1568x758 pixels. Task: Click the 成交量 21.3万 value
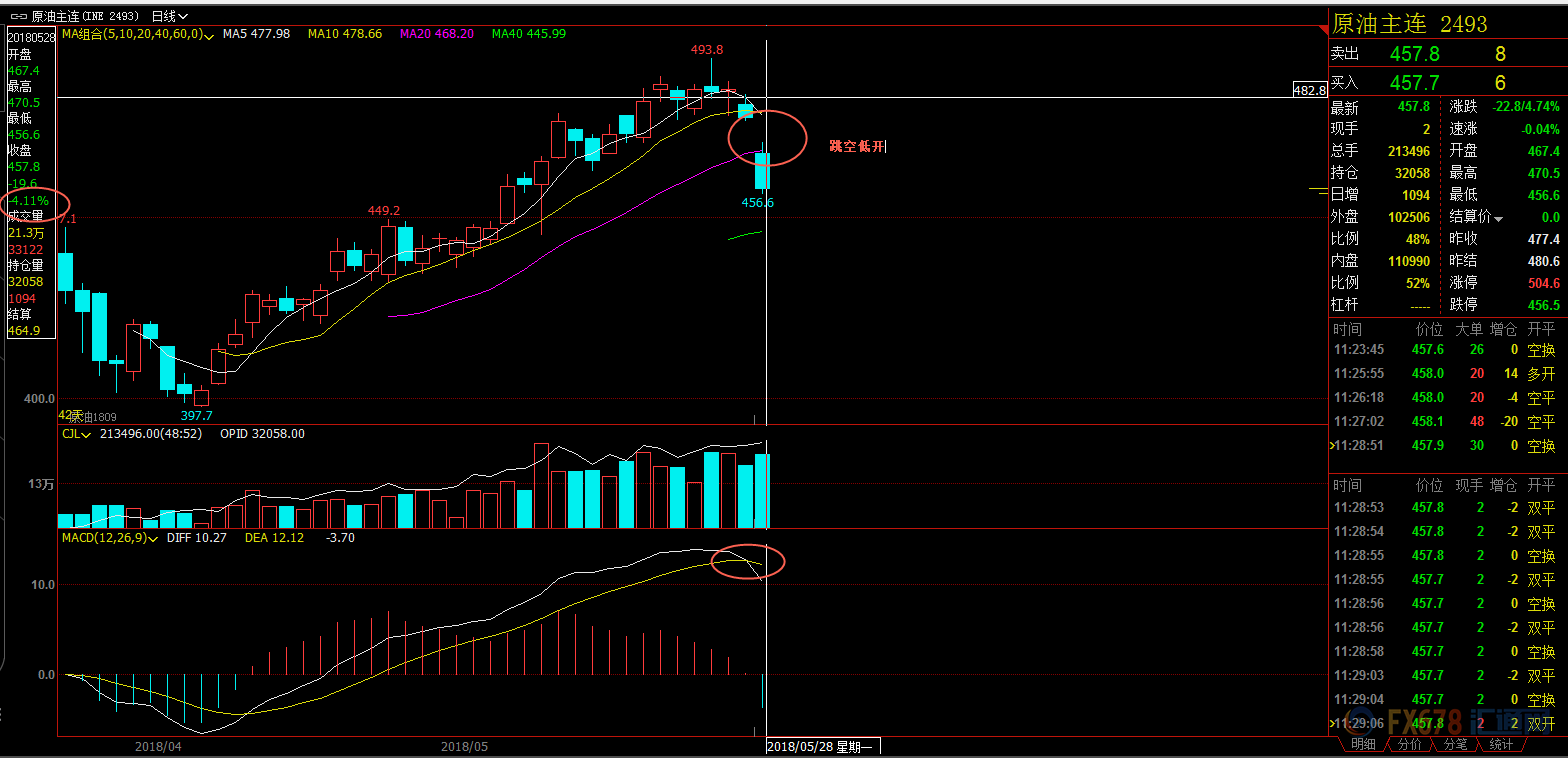click(26, 232)
